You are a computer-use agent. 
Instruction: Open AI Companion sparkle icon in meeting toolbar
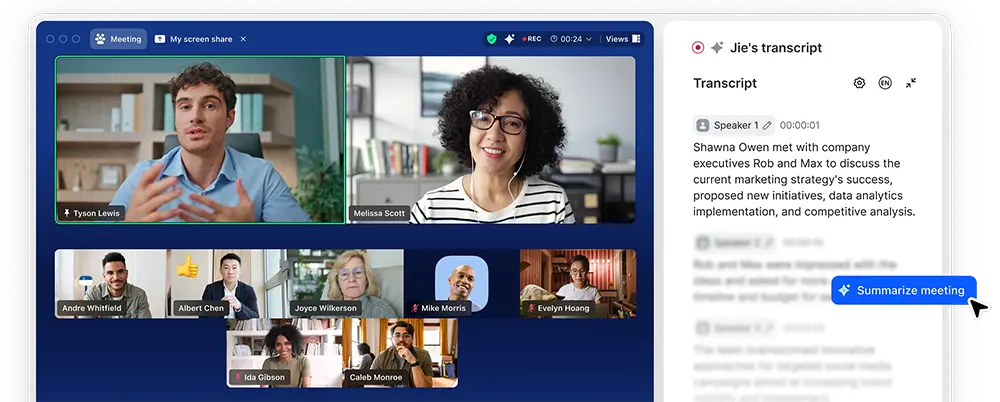click(x=509, y=39)
